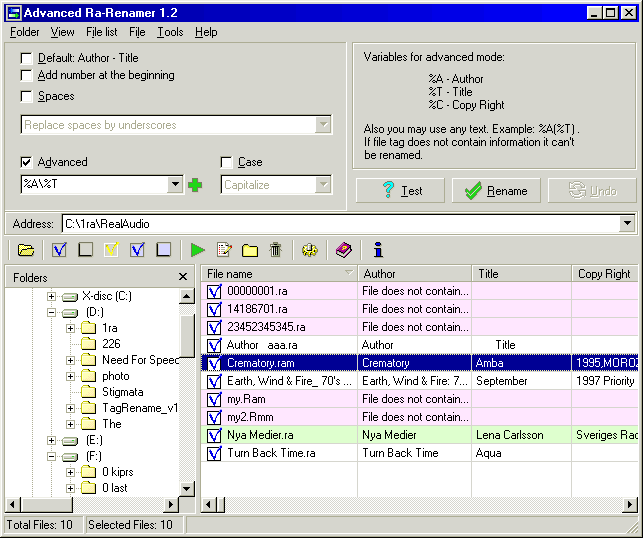Open the File list menu
Image resolution: width=643 pixels, height=538 pixels.
point(101,32)
